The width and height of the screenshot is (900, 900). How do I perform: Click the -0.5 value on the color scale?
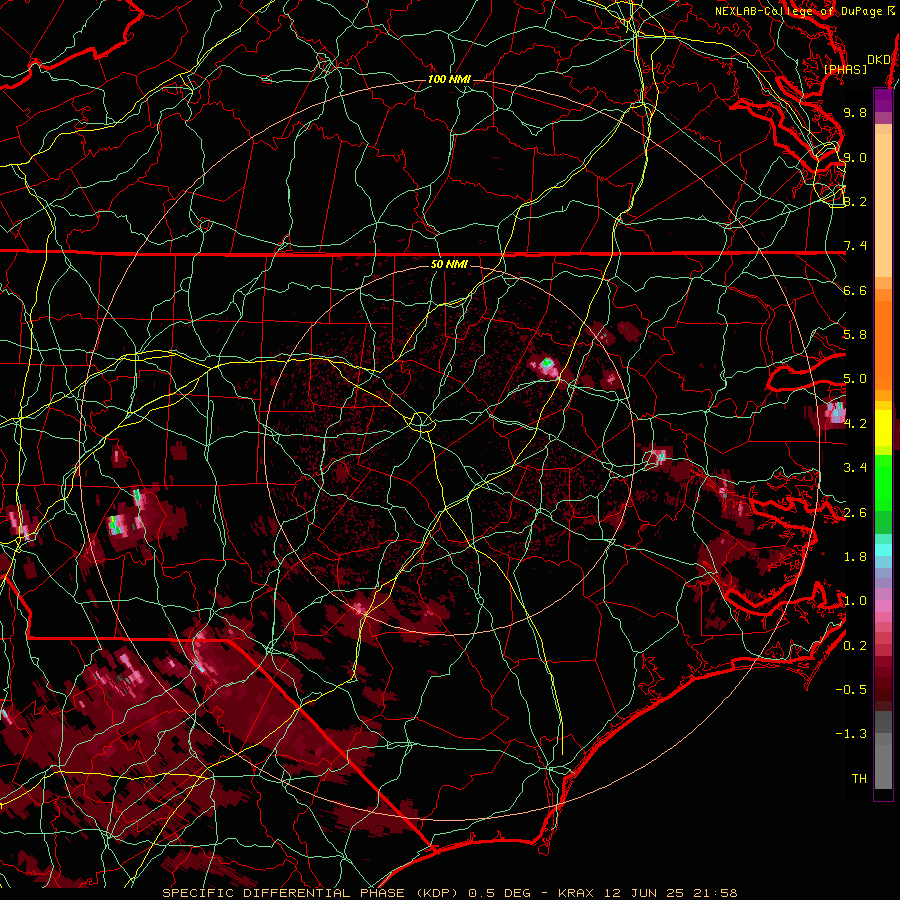click(x=851, y=690)
